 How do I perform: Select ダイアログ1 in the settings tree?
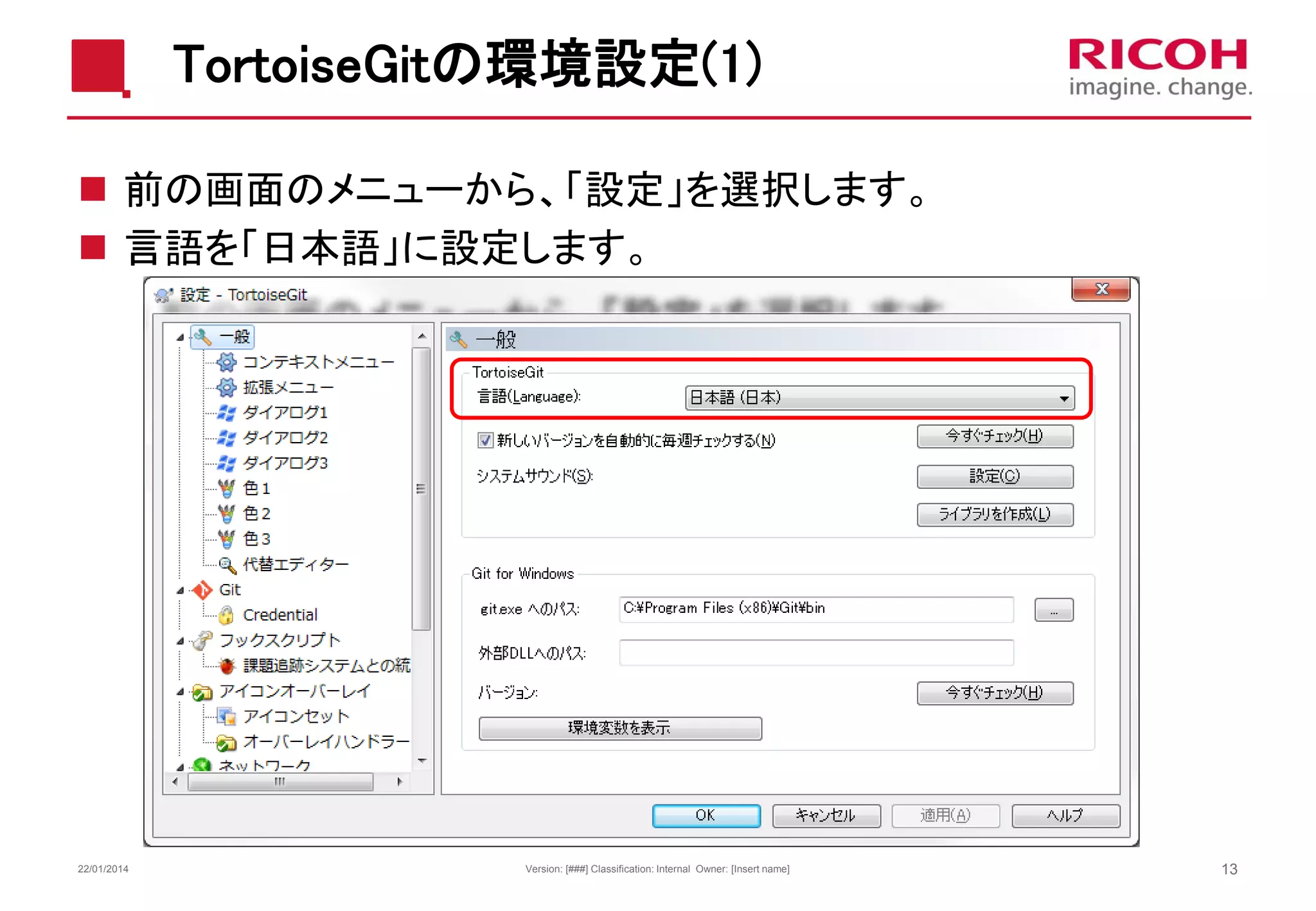click(285, 412)
